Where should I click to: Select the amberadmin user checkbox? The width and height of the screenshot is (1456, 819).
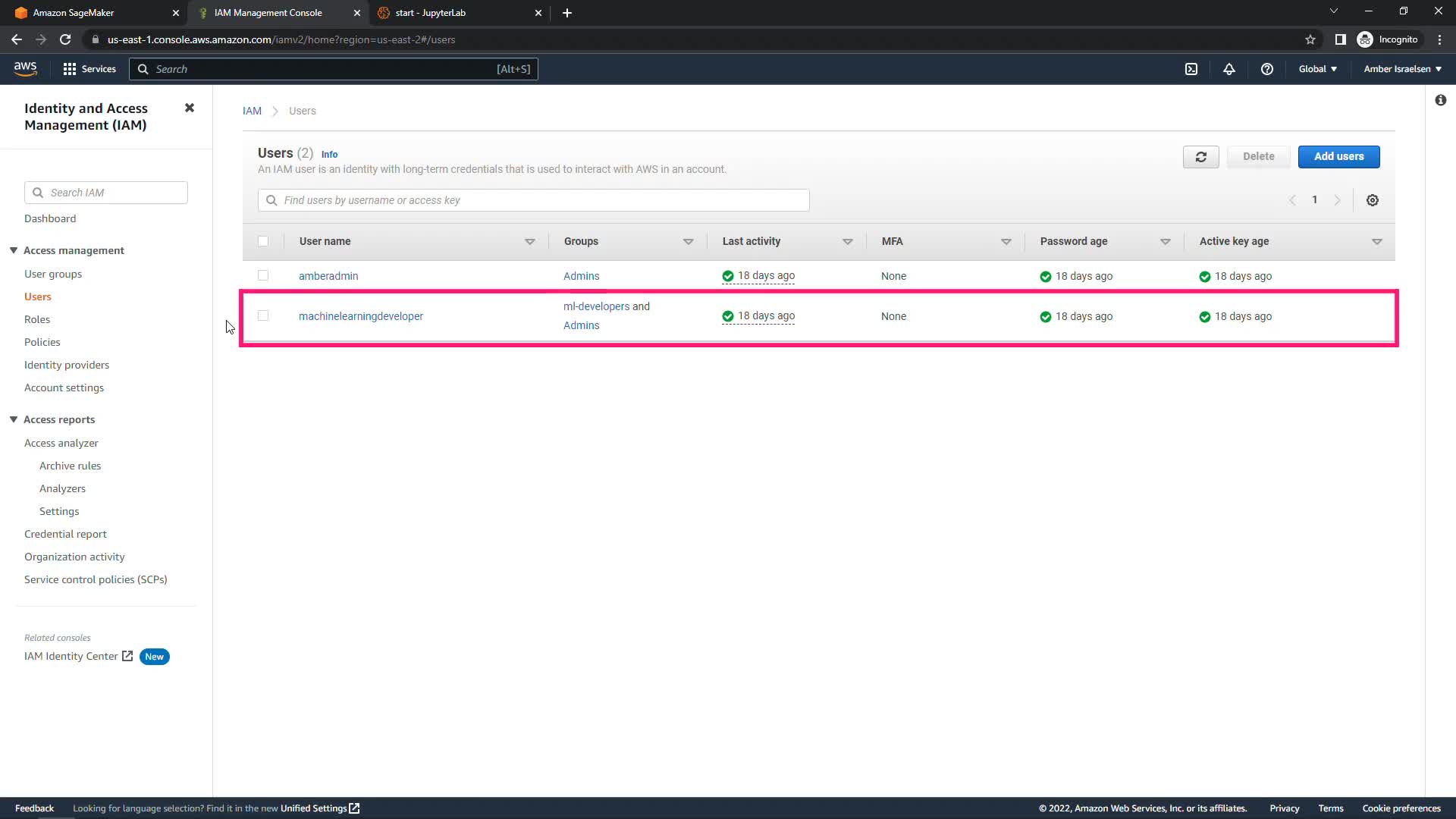pos(263,275)
